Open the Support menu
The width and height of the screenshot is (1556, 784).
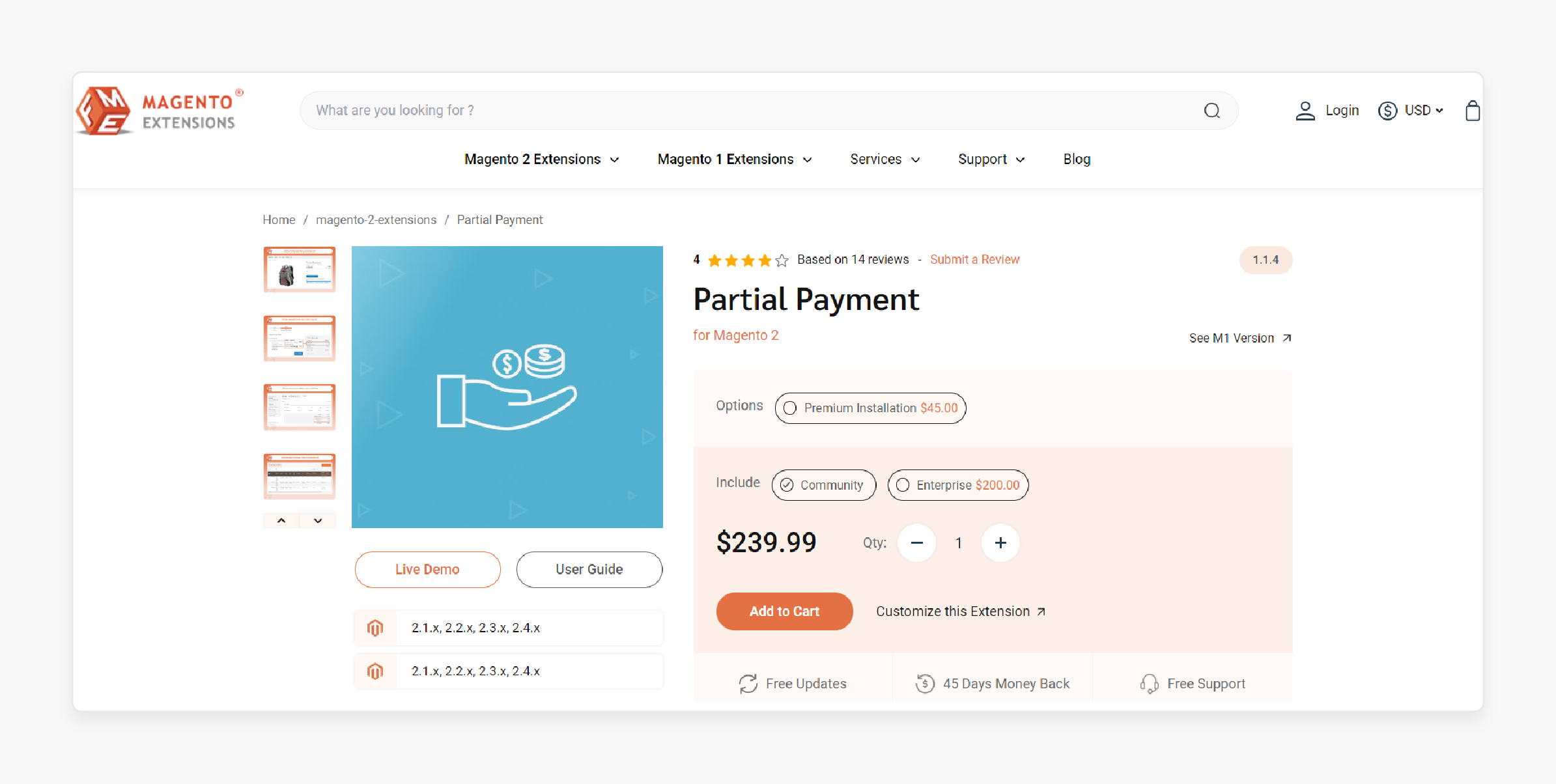point(990,159)
